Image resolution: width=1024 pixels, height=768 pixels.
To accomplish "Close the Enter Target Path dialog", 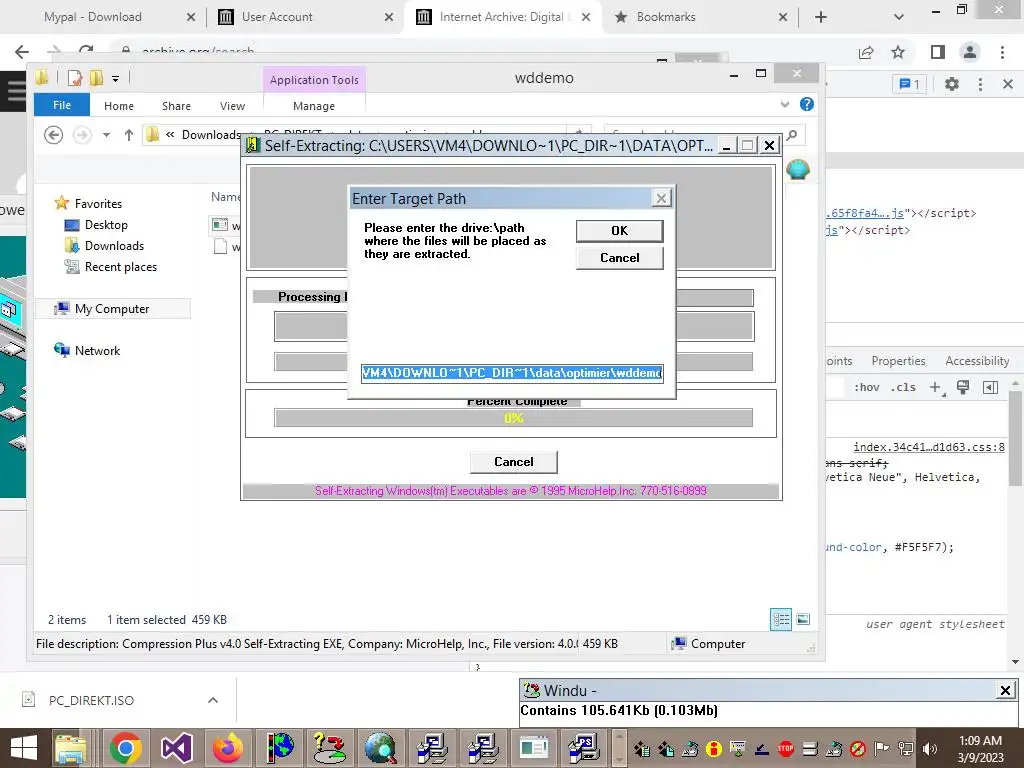I will click(661, 198).
